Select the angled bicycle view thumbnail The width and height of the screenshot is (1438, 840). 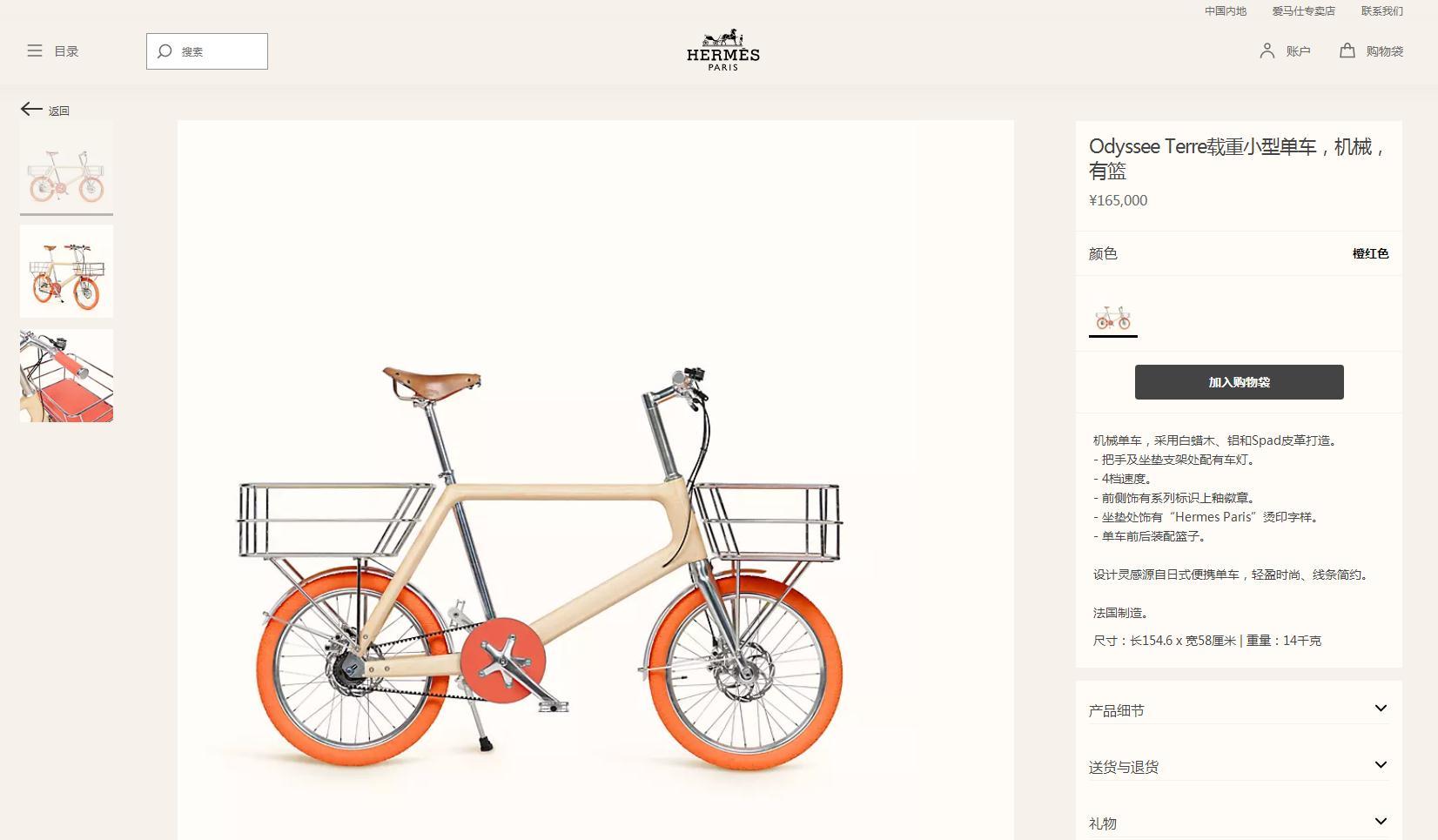pos(66,271)
